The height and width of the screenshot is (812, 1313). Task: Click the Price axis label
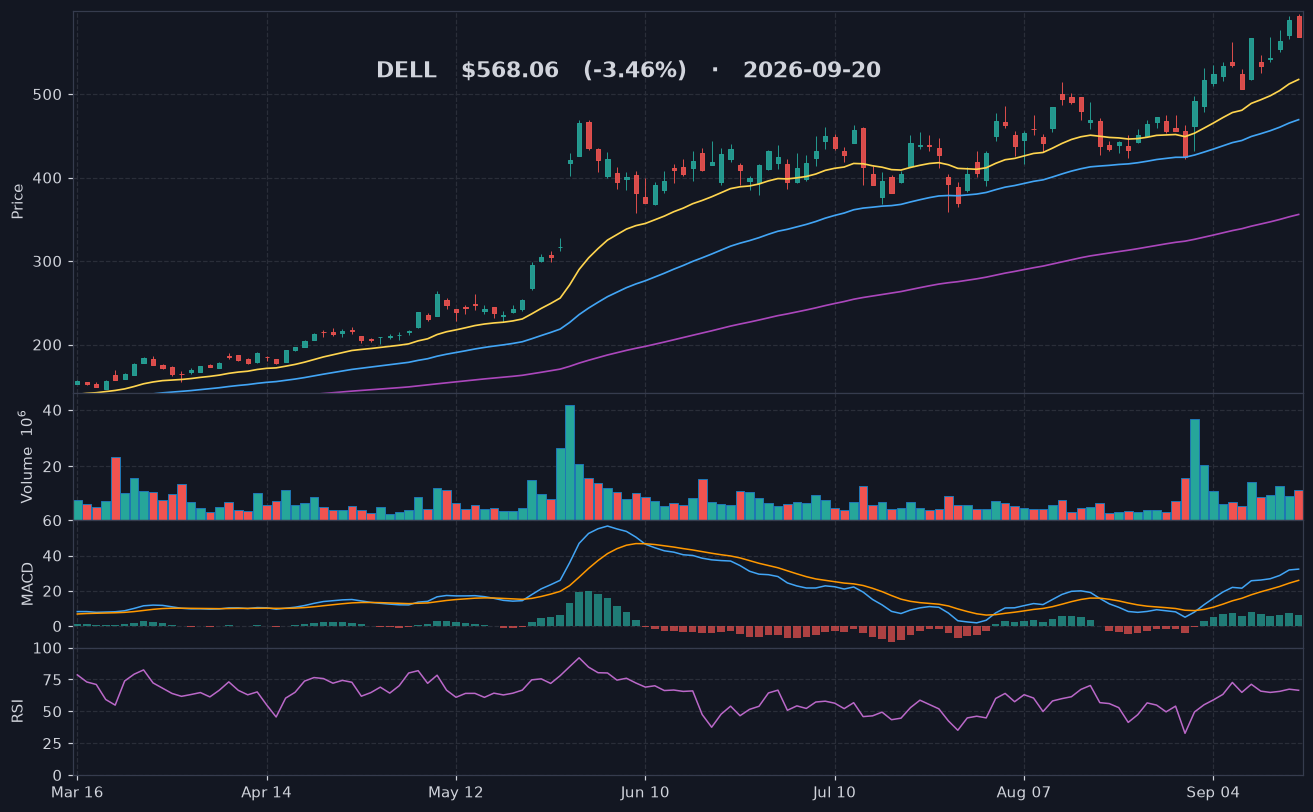[17, 201]
